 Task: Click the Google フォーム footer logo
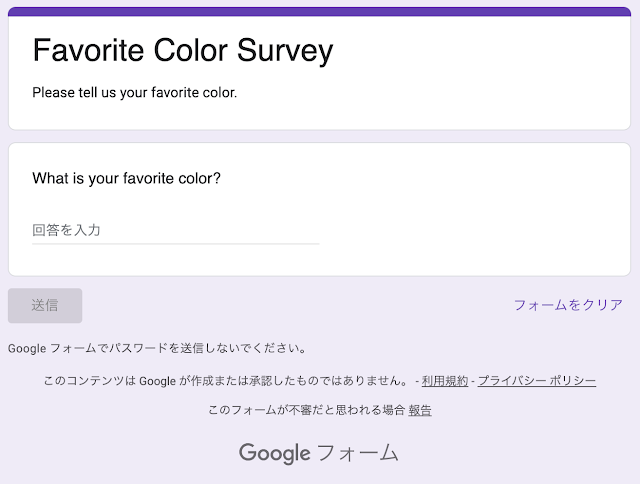click(319, 453)
